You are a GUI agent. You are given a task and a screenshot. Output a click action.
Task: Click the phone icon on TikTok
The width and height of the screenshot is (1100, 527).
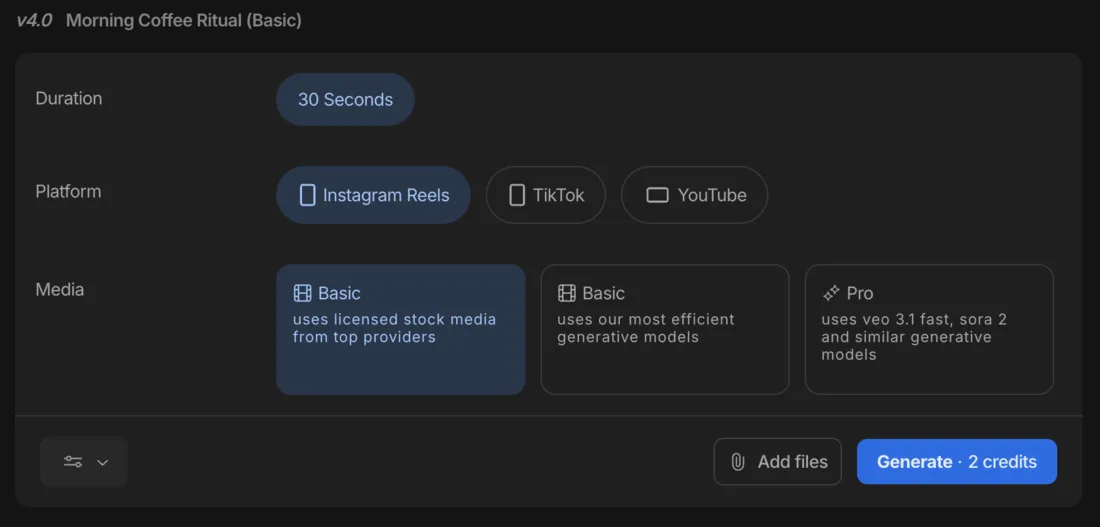[x=517, y=195]
